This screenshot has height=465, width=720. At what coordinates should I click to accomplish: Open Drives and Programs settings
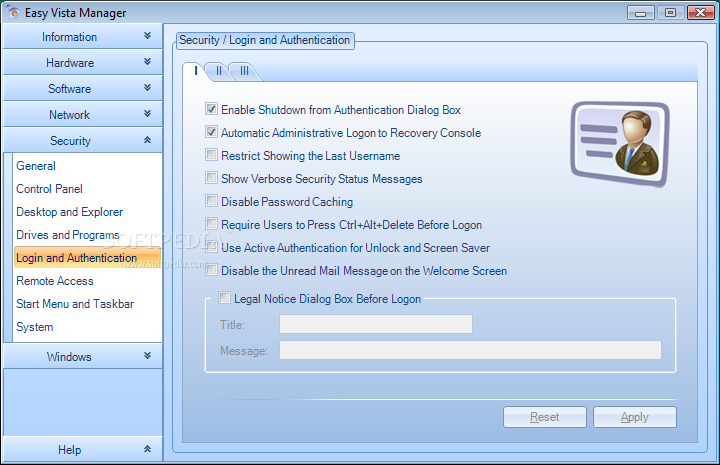pyautogui.click(x=68, y=235)
